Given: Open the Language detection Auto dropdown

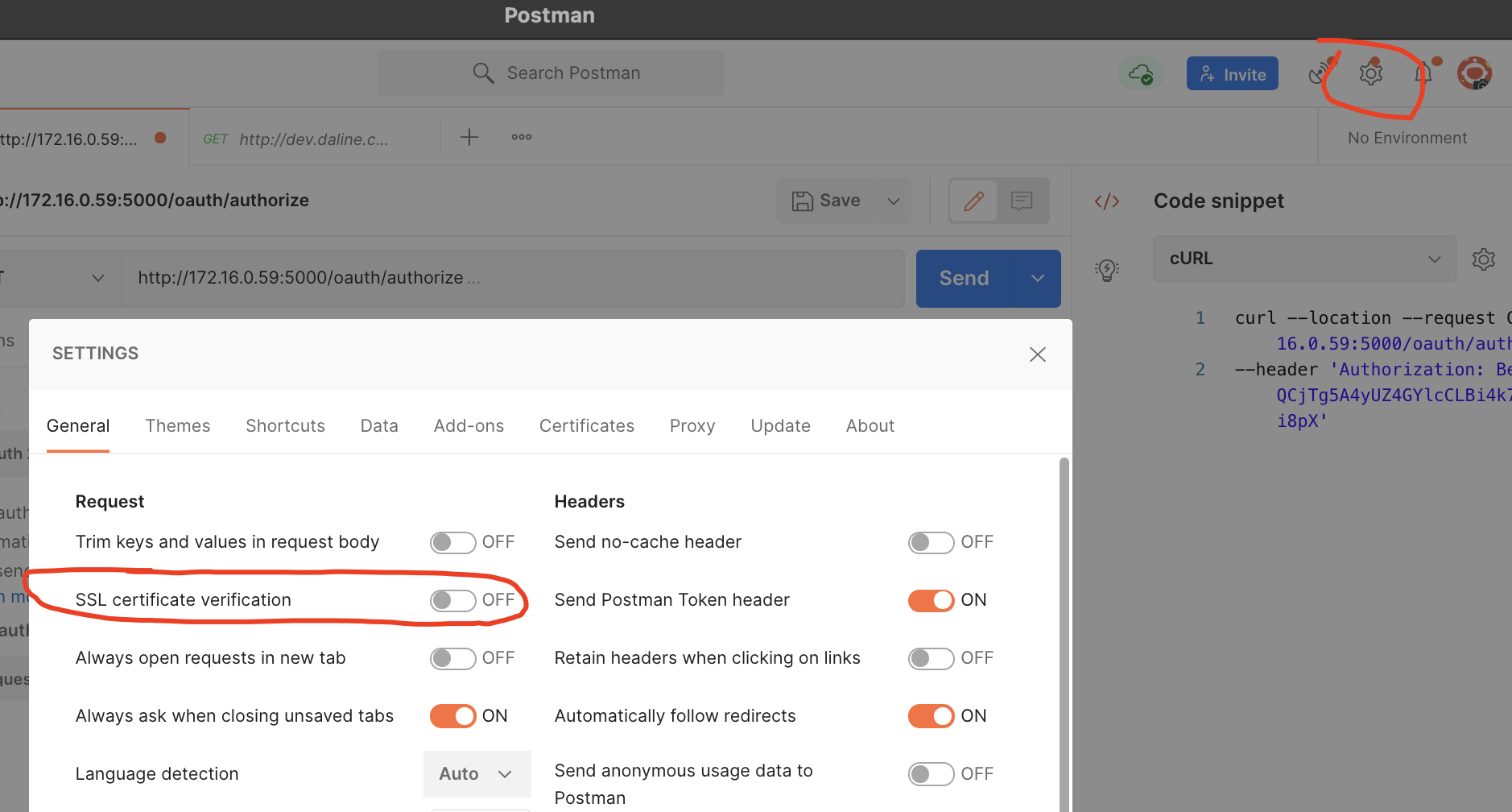Looking at the screenshot, I should point(477,774).
